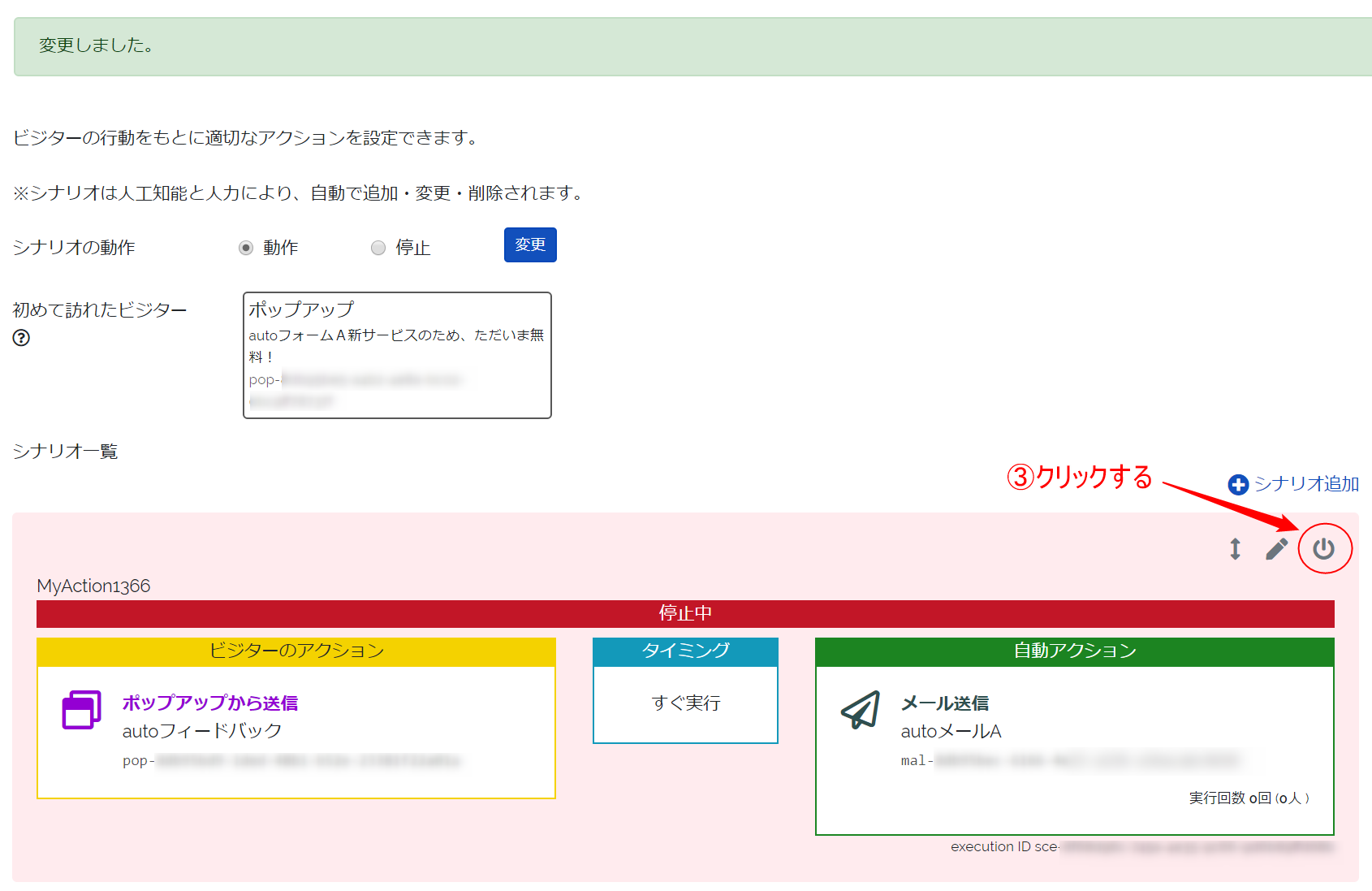This screenshot has width=1372, height=891.
Task: Click the 停止中 red status bar
Action: pos(685,613)
